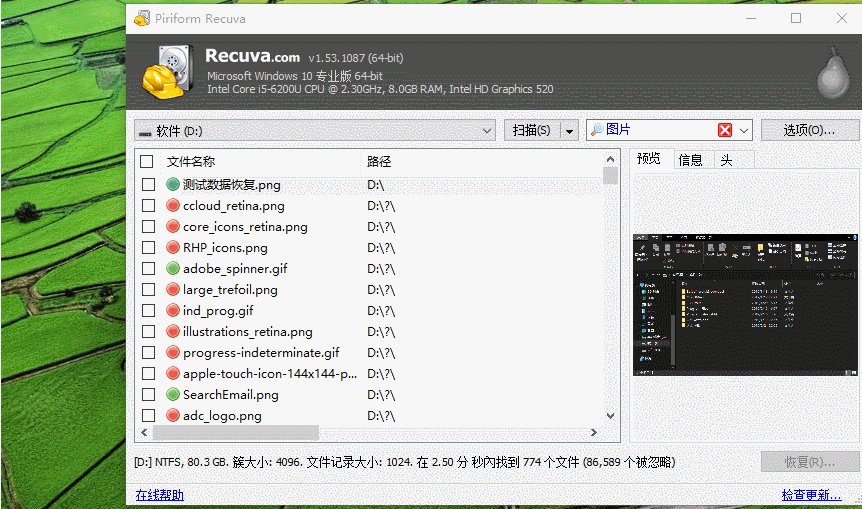Click the horizontal scroll left arrow
This screenshot has width=862, height=509.
(144, 433)
